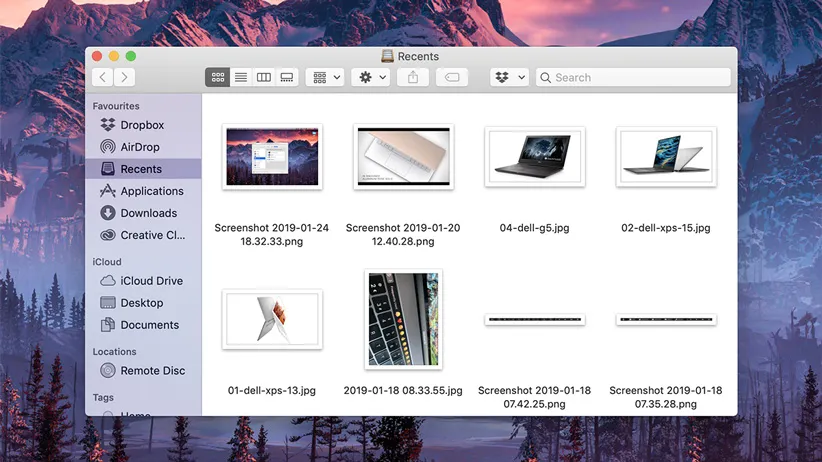822x462 pixels.
Task: Open the Dropbox toolbar dropdown
Action: [509, 77]
